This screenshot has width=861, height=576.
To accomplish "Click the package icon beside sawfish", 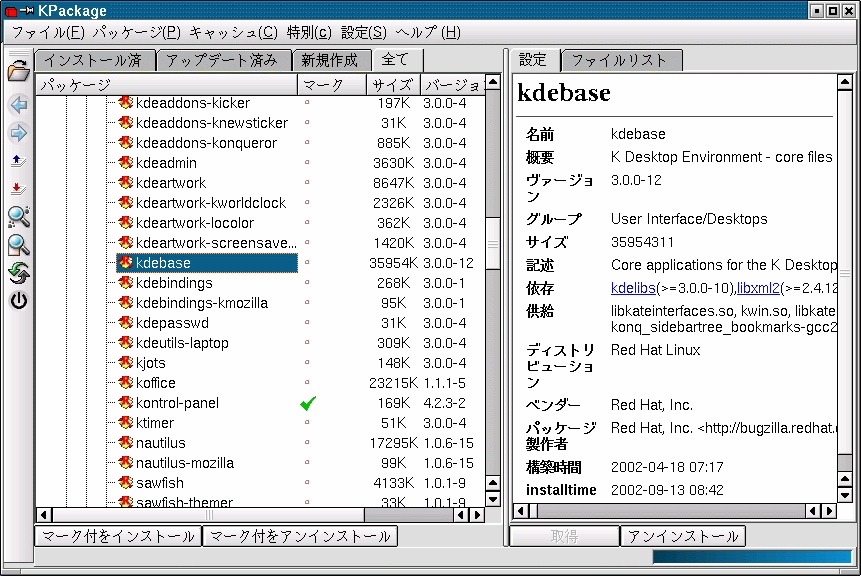I will (126, 482).
